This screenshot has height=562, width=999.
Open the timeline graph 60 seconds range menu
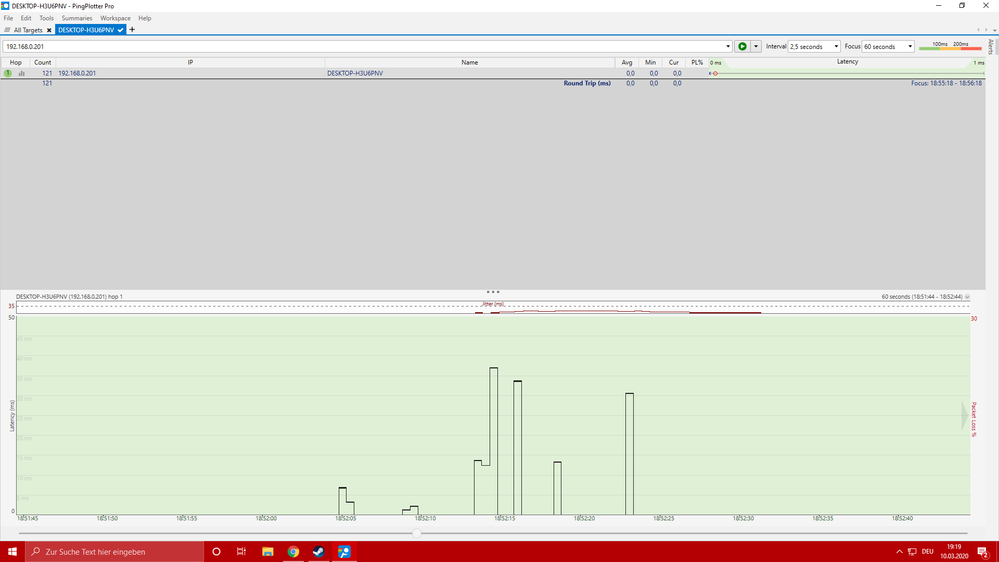point(967,297)
